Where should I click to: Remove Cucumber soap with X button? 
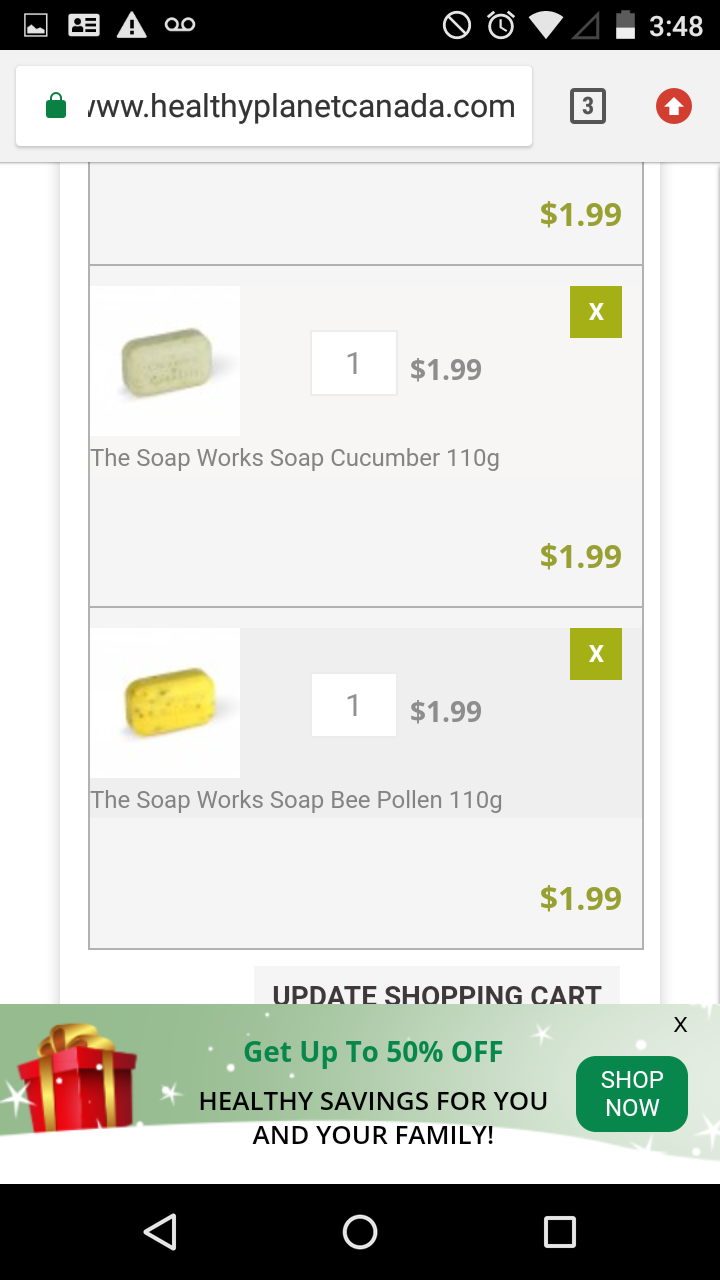[x=596, y=312]
